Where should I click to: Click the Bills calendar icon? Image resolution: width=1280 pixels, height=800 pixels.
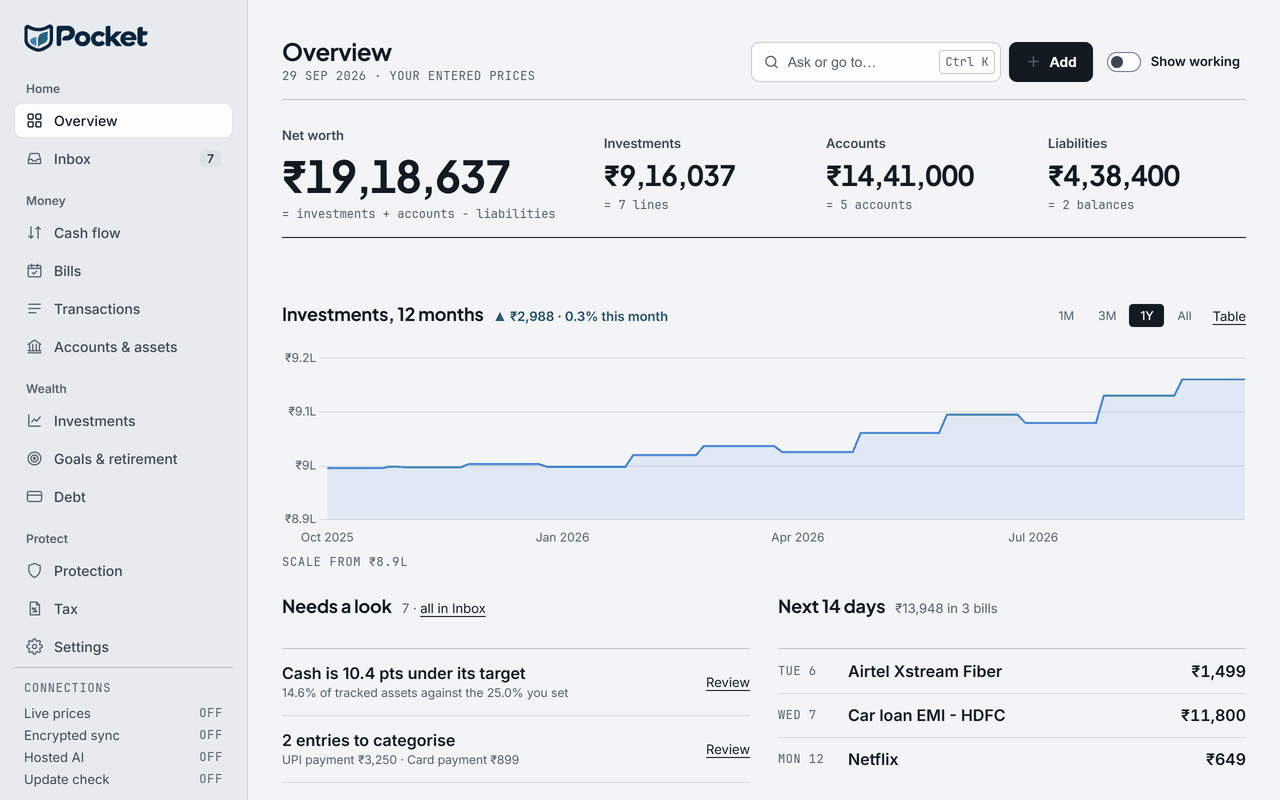[x=35, y=271]
